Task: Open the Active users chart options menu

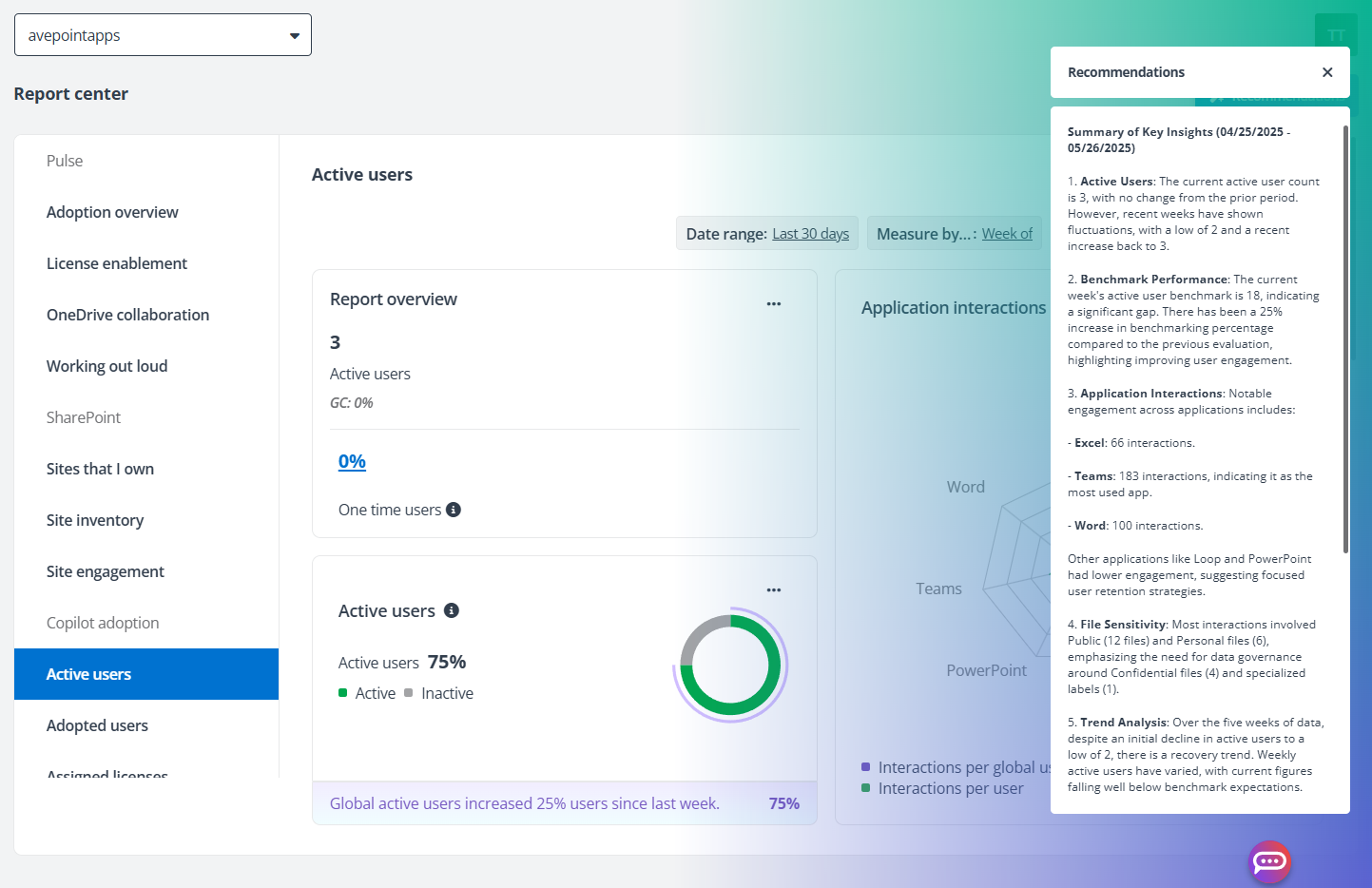Action: pos(773,589)
